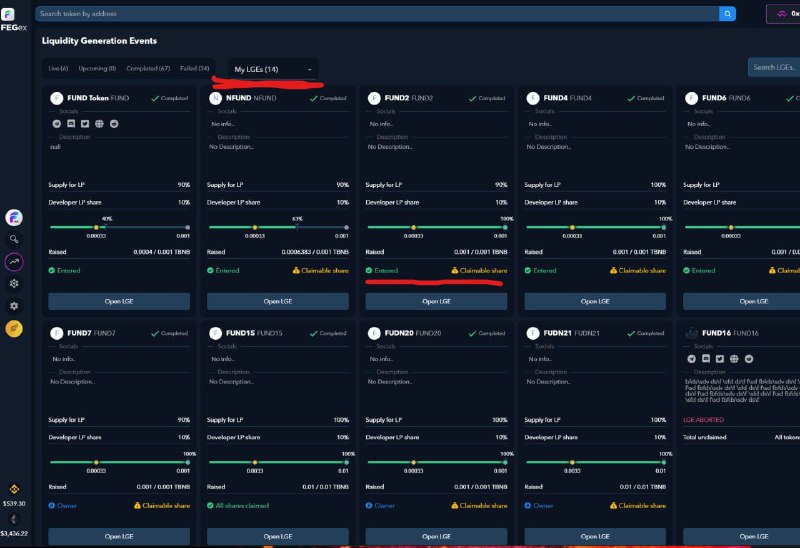The image size is (800, 548).
Task: Switch to the Upcoming (0) tab
Action: pos(97,68)
